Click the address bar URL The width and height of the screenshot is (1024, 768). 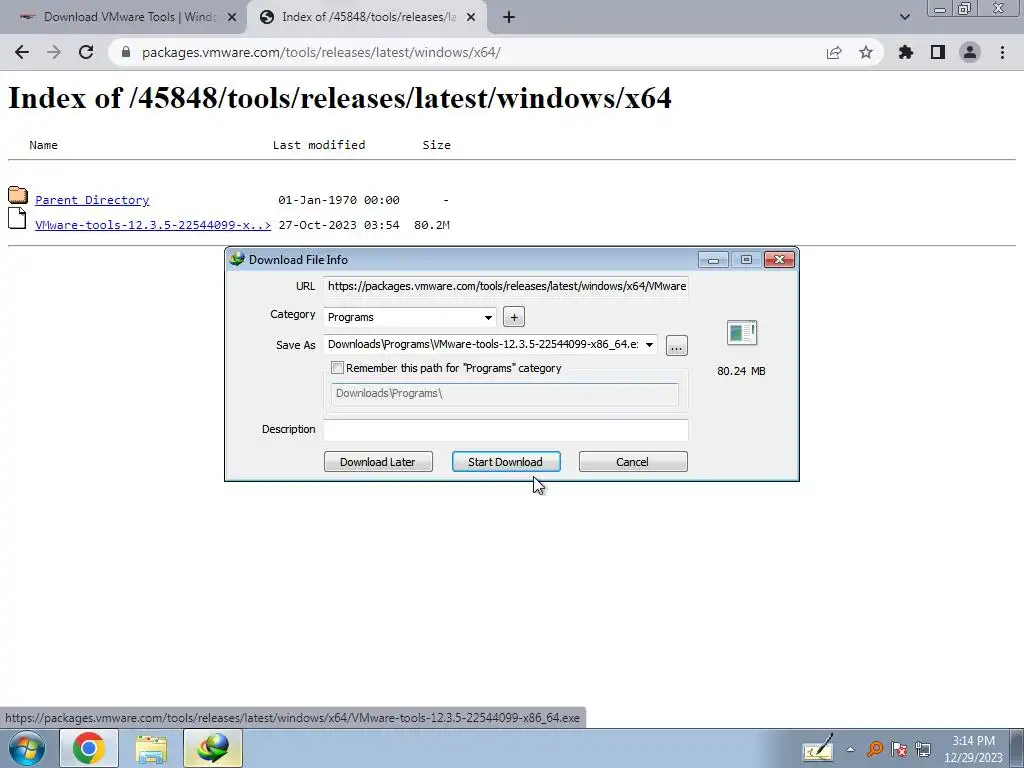pos(321,52)
